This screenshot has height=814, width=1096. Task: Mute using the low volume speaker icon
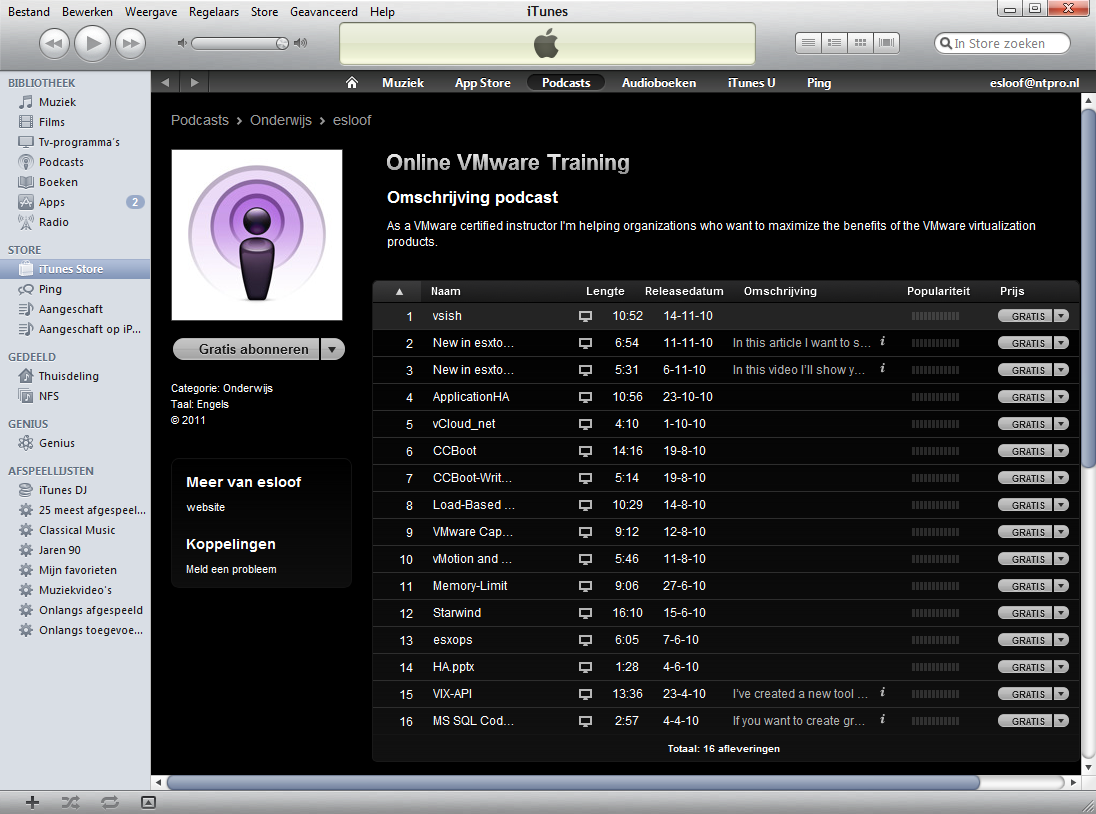(x=182, y=43)
